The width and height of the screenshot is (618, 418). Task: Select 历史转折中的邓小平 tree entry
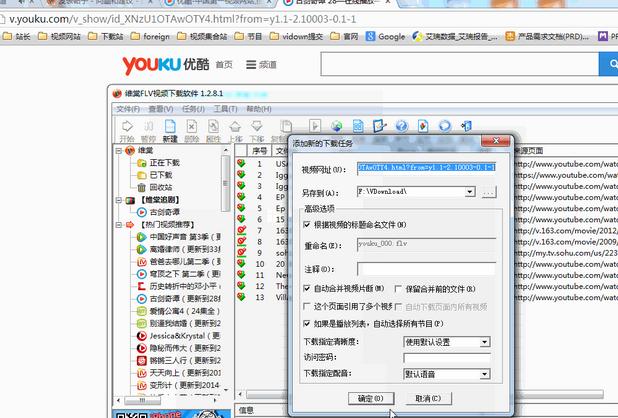[185, 286]
